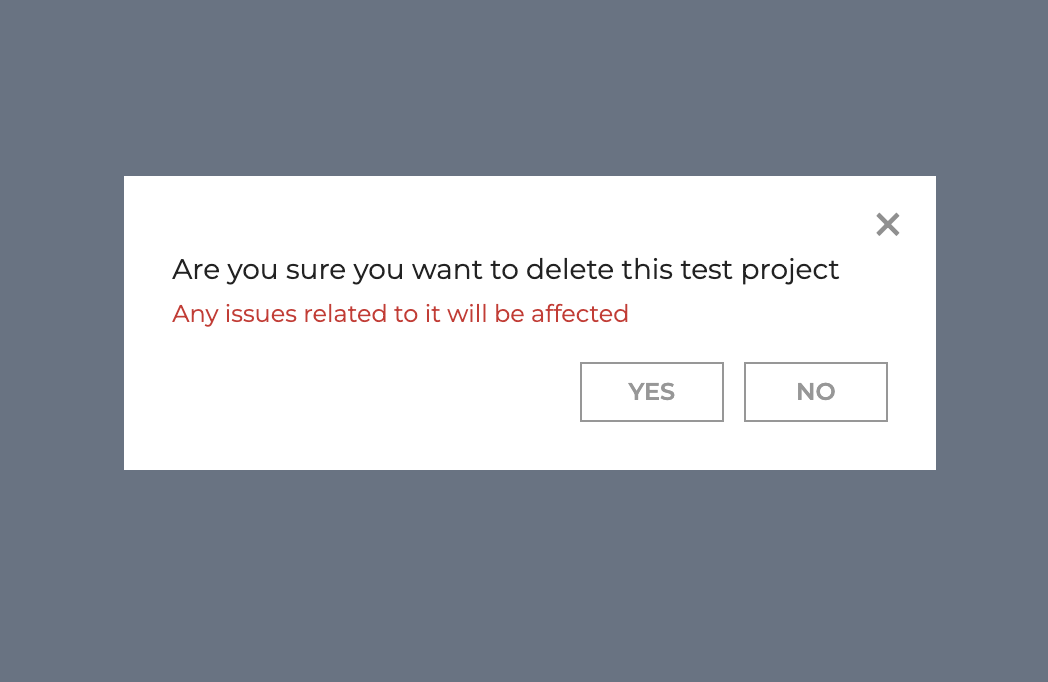Screen dimensions: 1048x682
Task: Confirm deletion of the test project
Action: pos(652,392)
